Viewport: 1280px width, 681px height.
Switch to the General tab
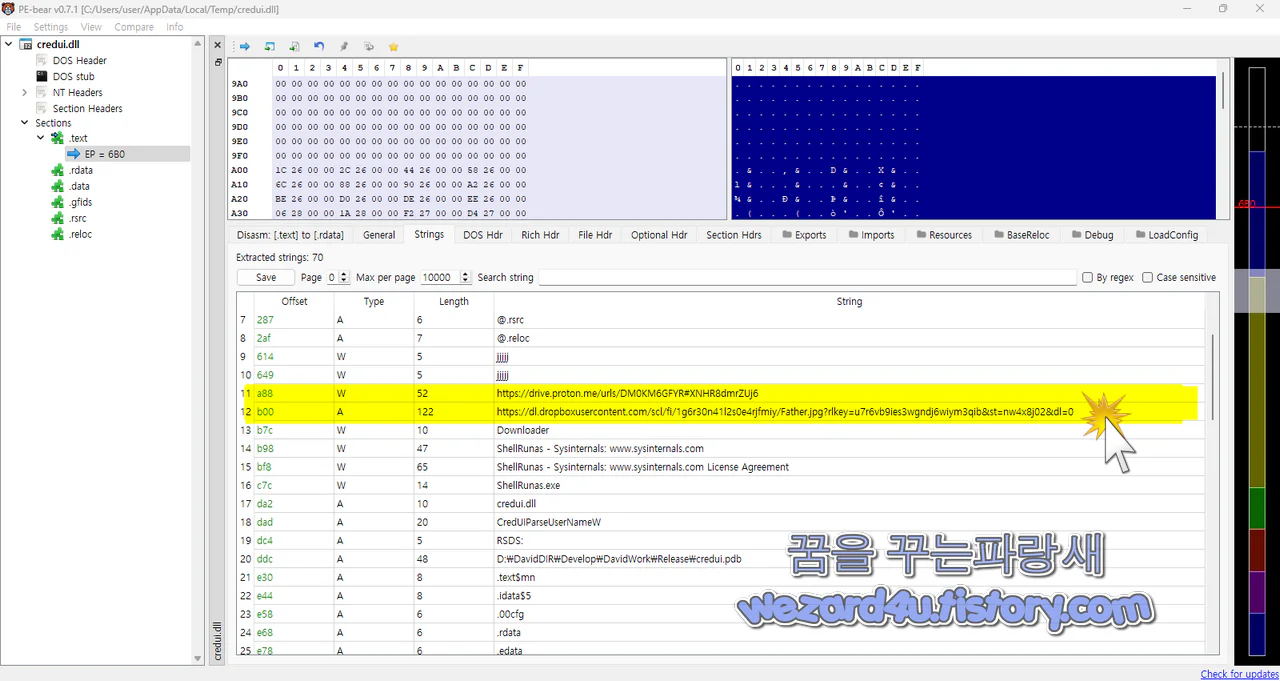(x=379, y=235)
